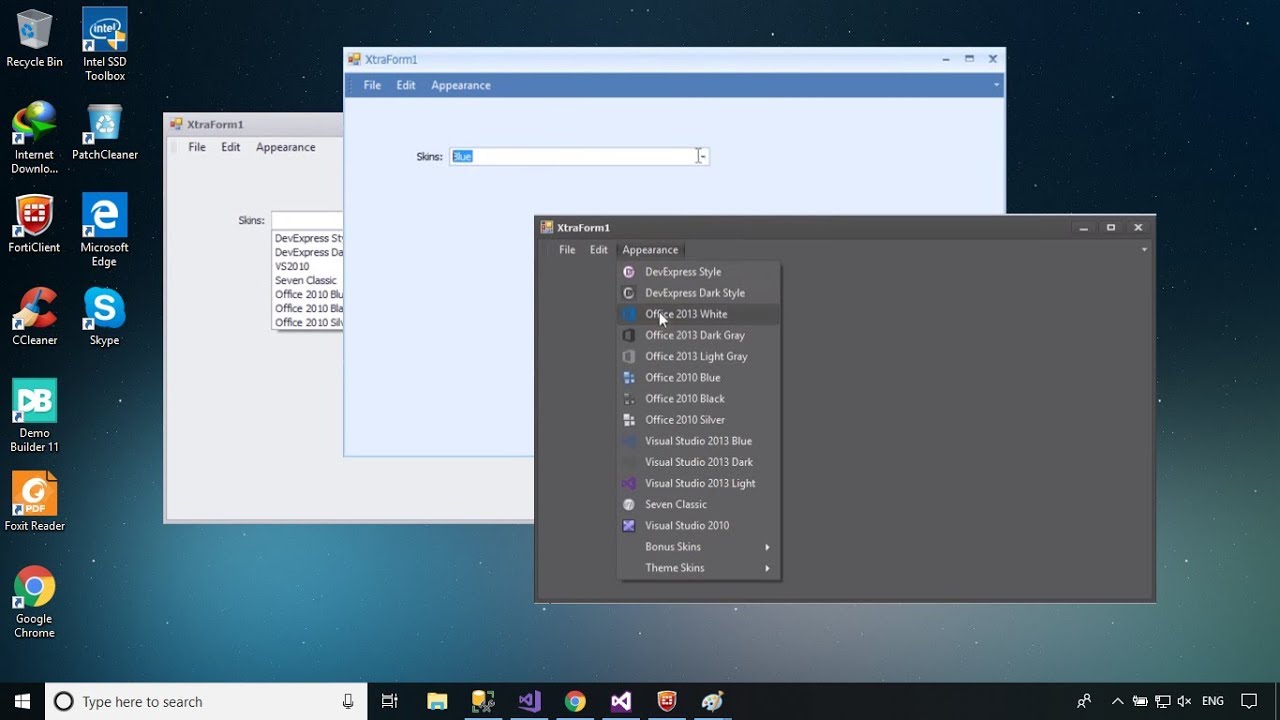The width and height of the screenshot is (1280, 720).
Task: Open the menu bar overflow arrow in the blue window
Action: 996,85
